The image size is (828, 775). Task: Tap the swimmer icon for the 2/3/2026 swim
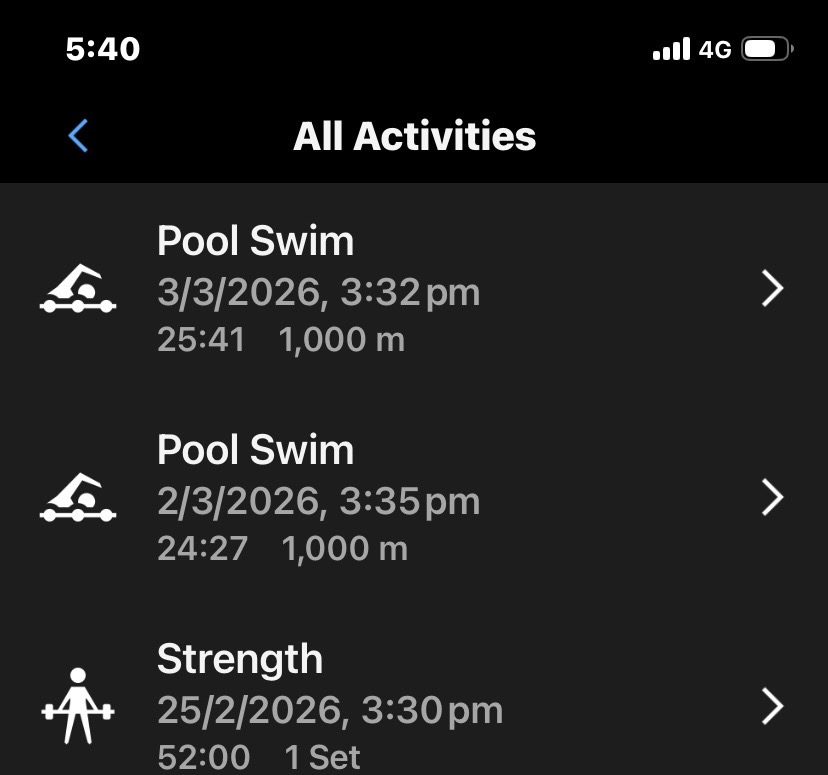pos(78,498)
